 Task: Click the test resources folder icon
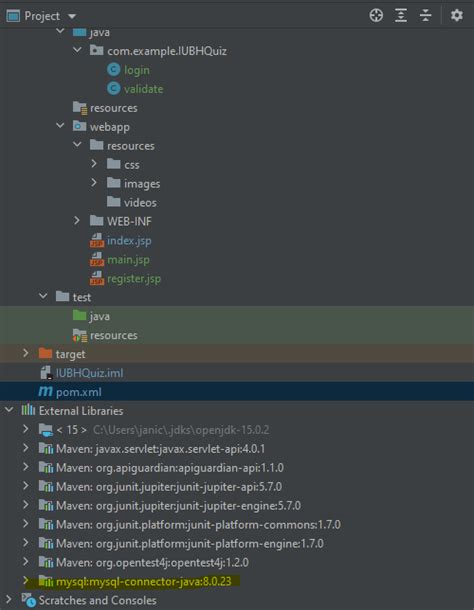[80, 335]
